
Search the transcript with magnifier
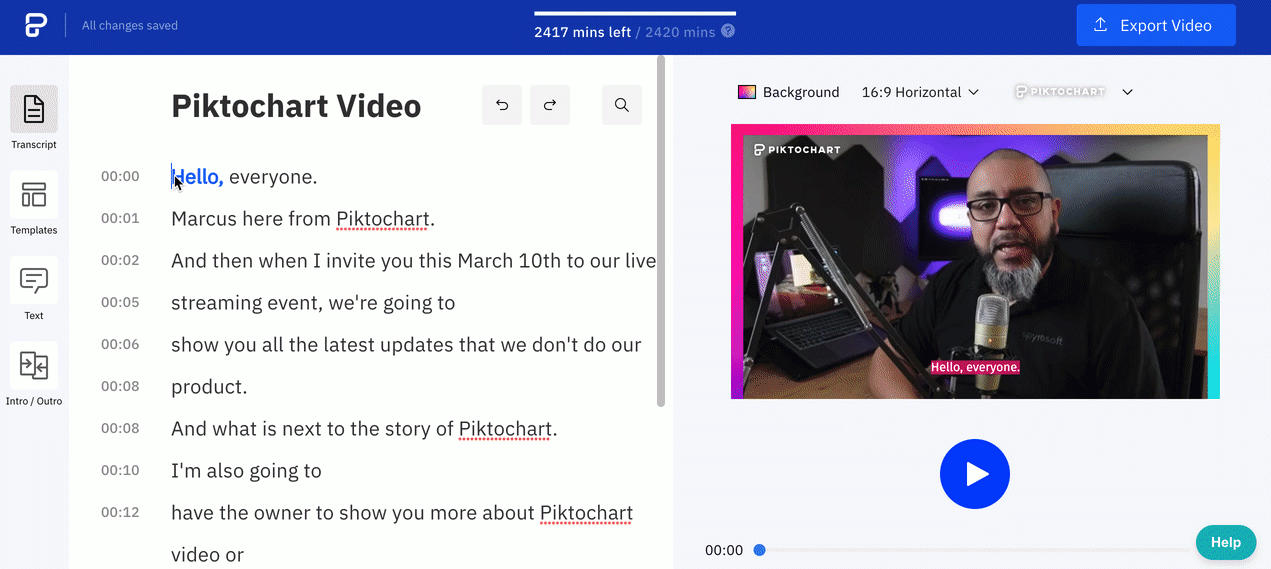pyautogui.click(x=622, y=105)
